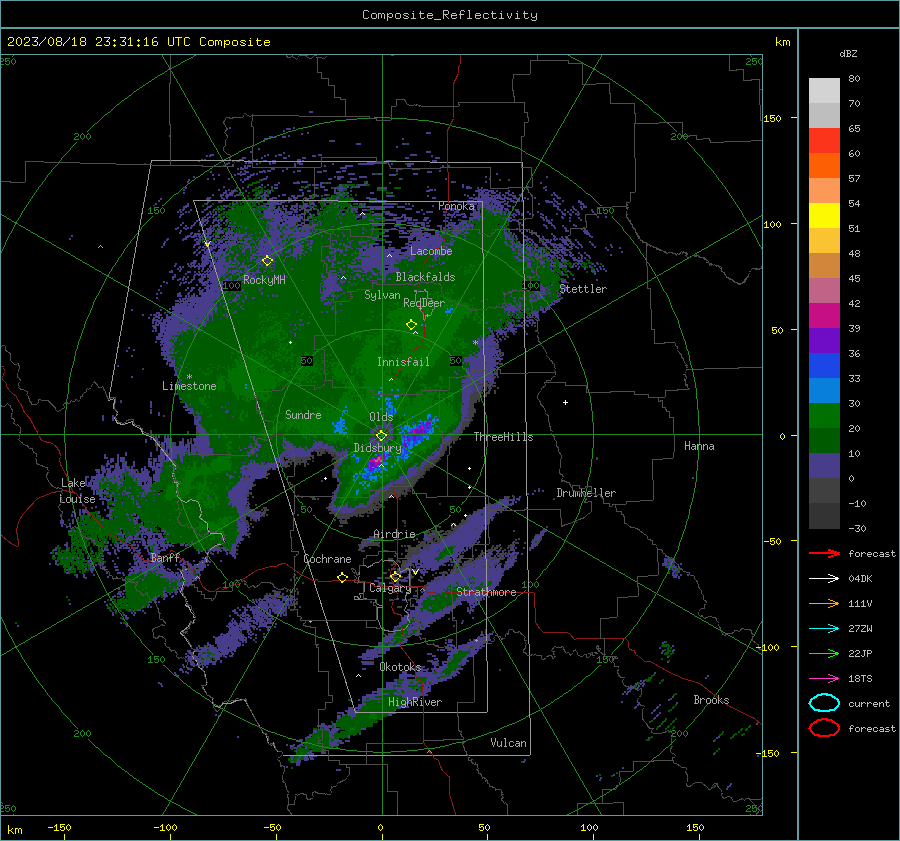Click the cyan 27ZW arrow icon
This screenshot has width=900, height=841.
coord(824,629)
